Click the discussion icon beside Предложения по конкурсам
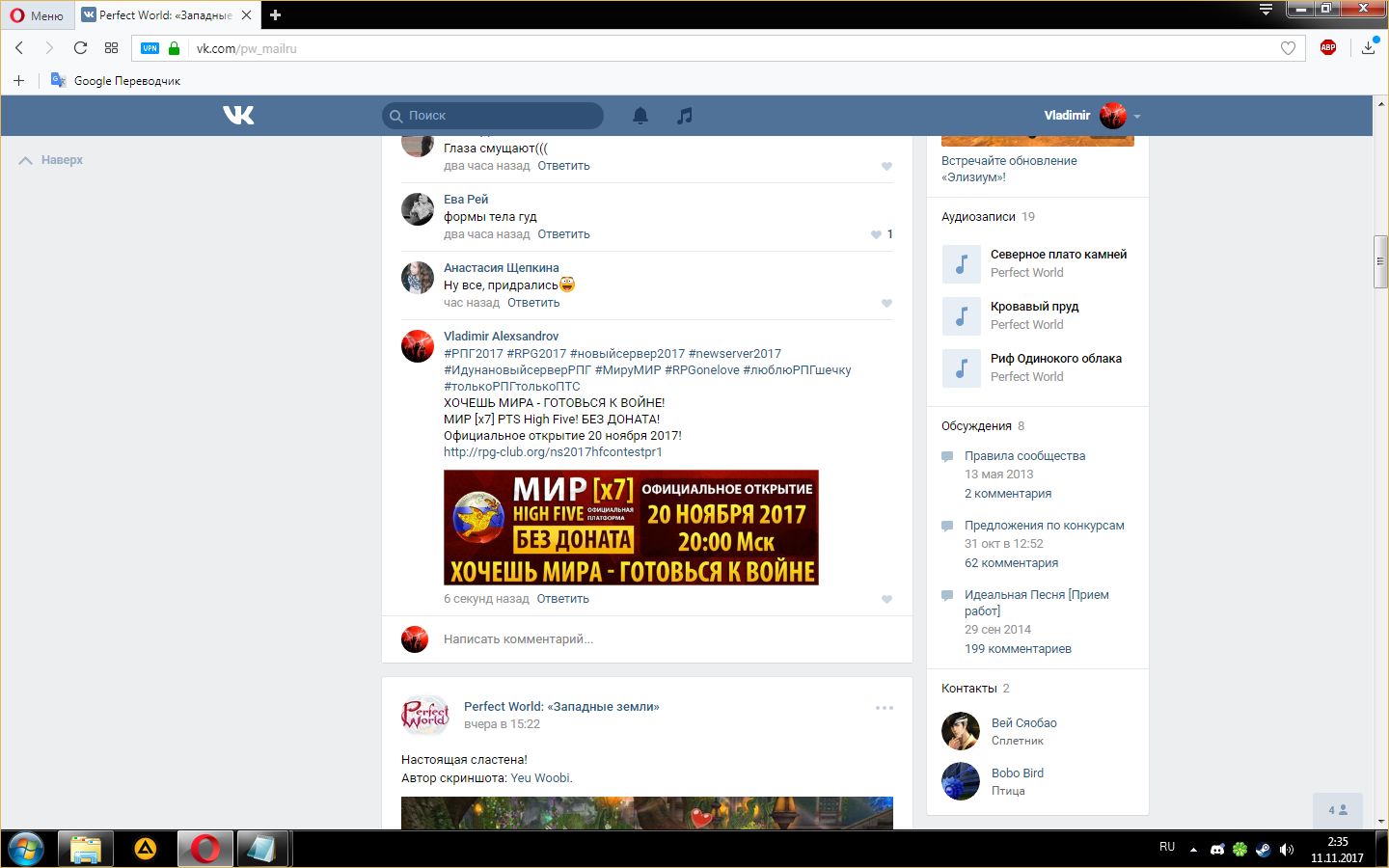This screenshot has height=868, width=1389. 947,526
